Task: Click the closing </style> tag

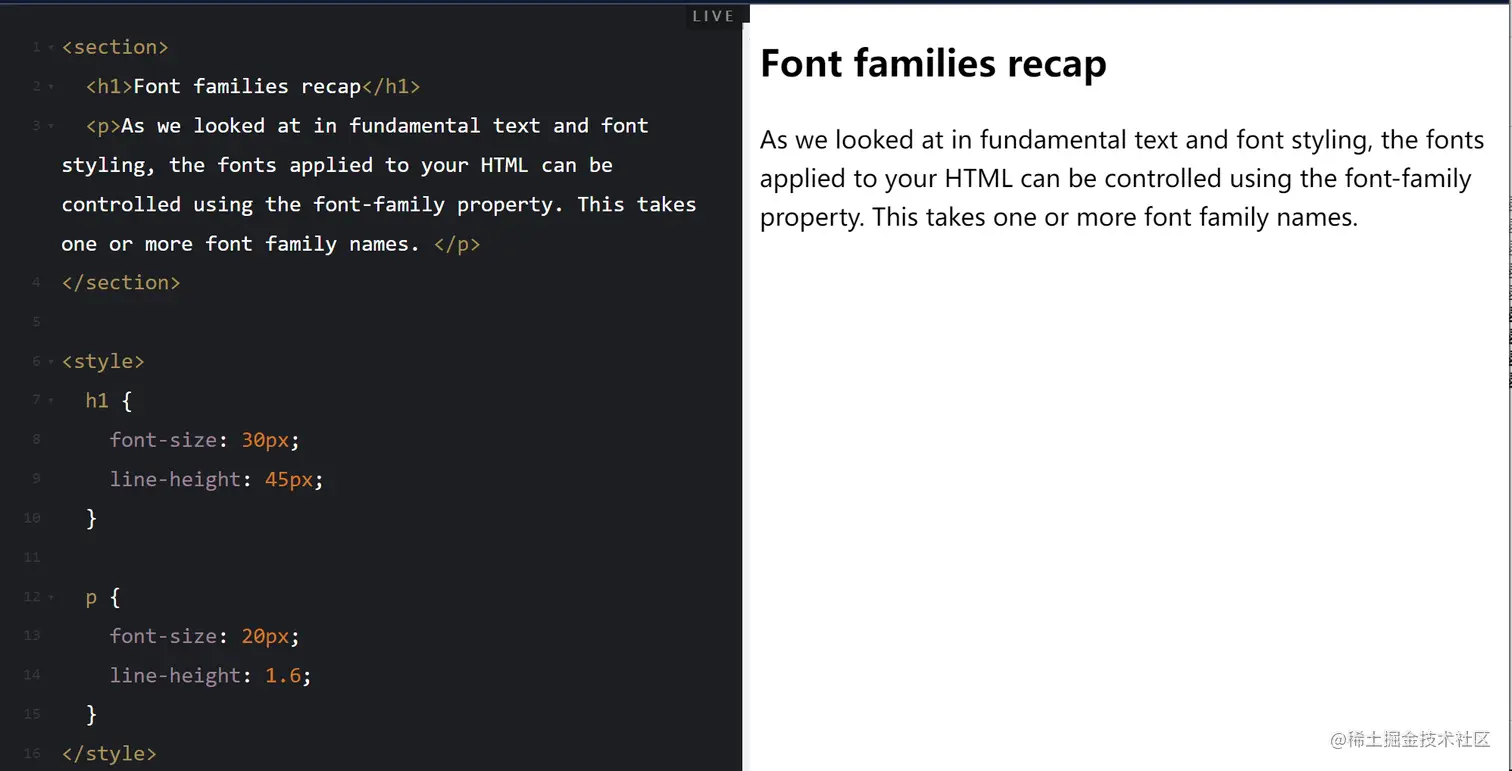Action: point(109,754)
